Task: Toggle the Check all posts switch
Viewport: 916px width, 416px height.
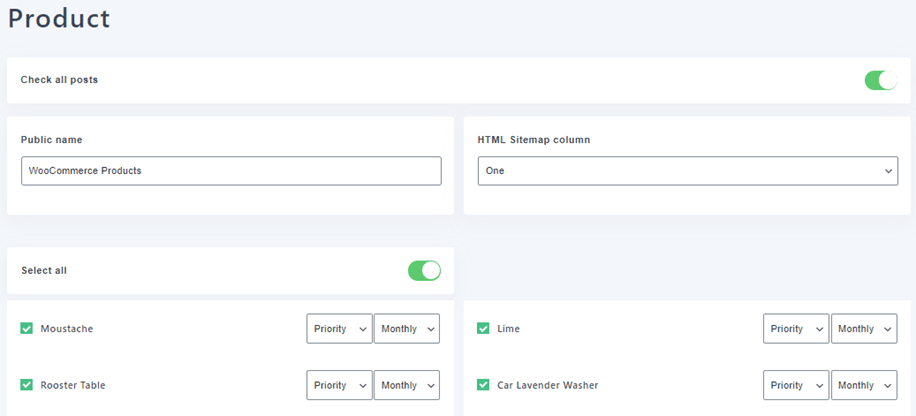Action: click(880, 80)
